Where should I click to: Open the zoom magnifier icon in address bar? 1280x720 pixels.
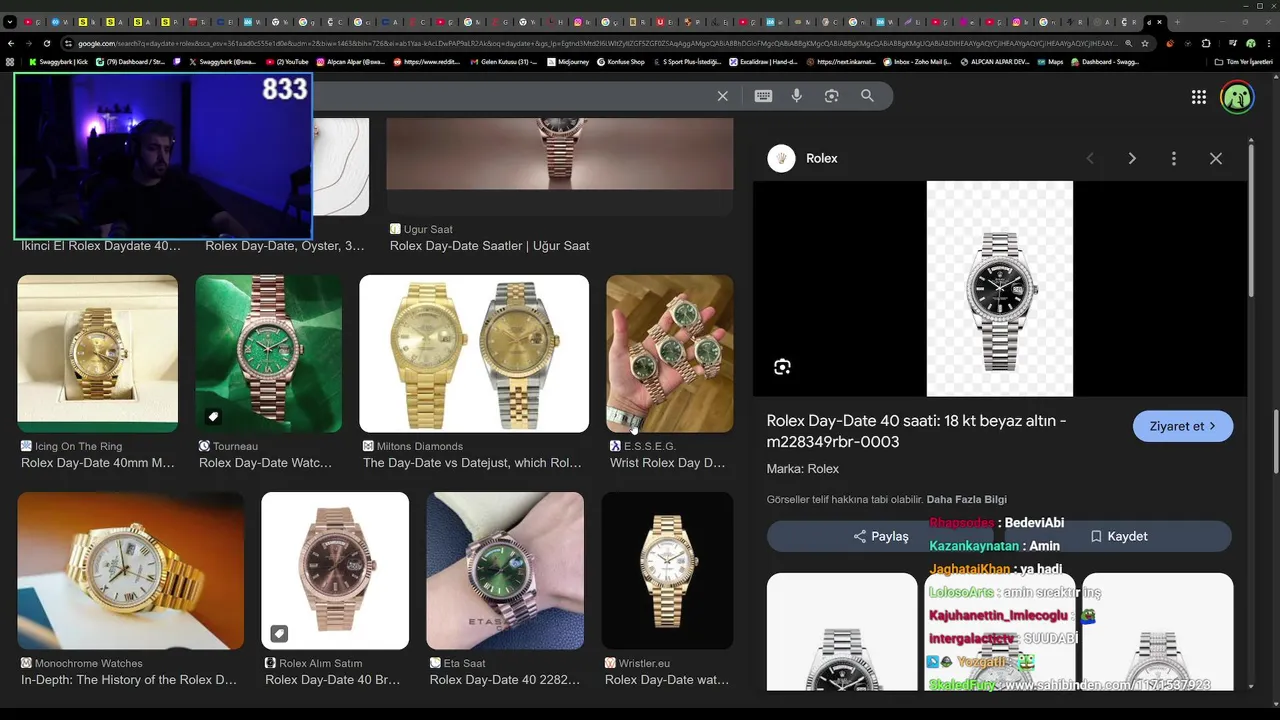tap(1129, 43)
